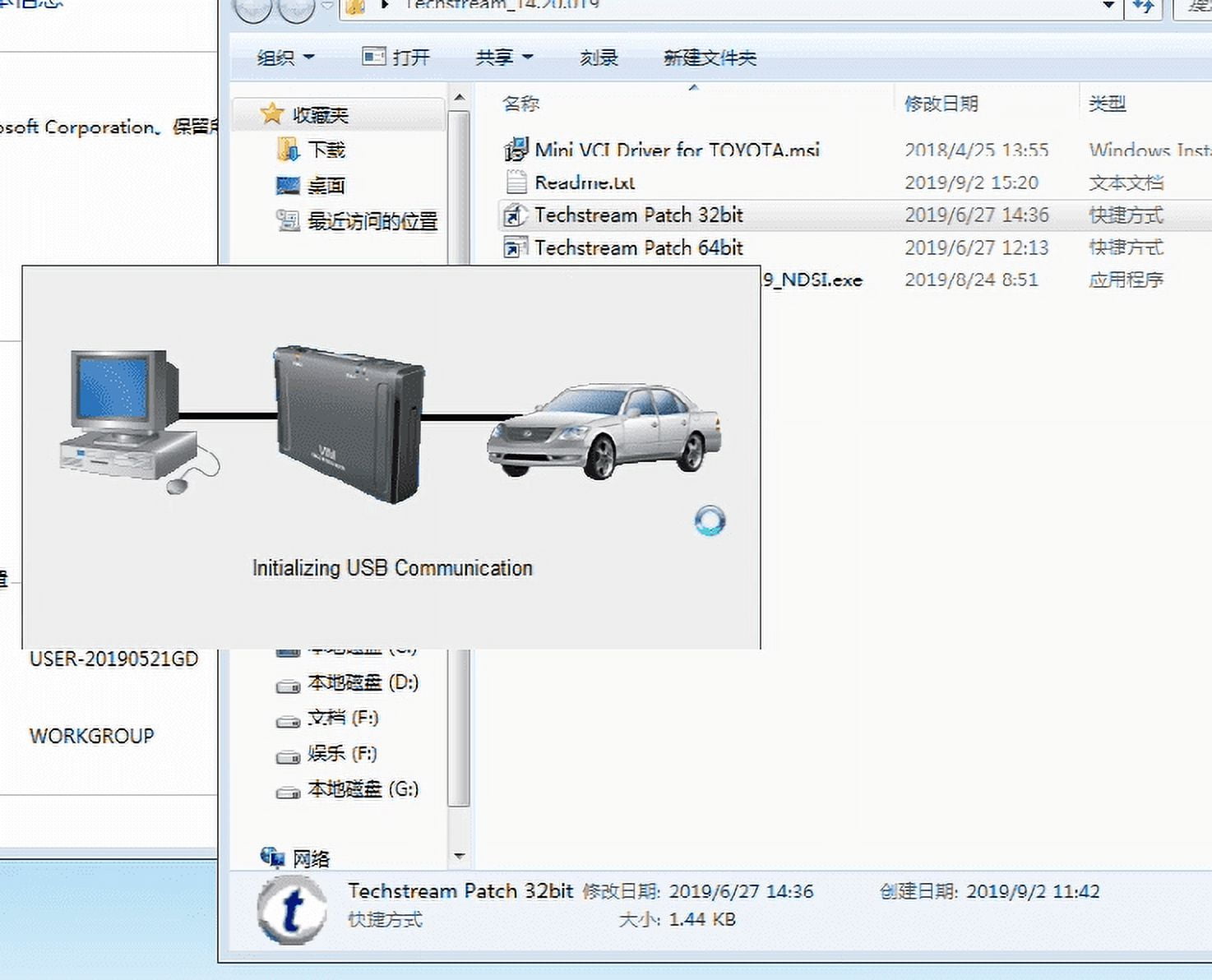Open Recent Places icon (最近访问的位置)
This screenshot has height=980, width=1212.
pos(288,220)
